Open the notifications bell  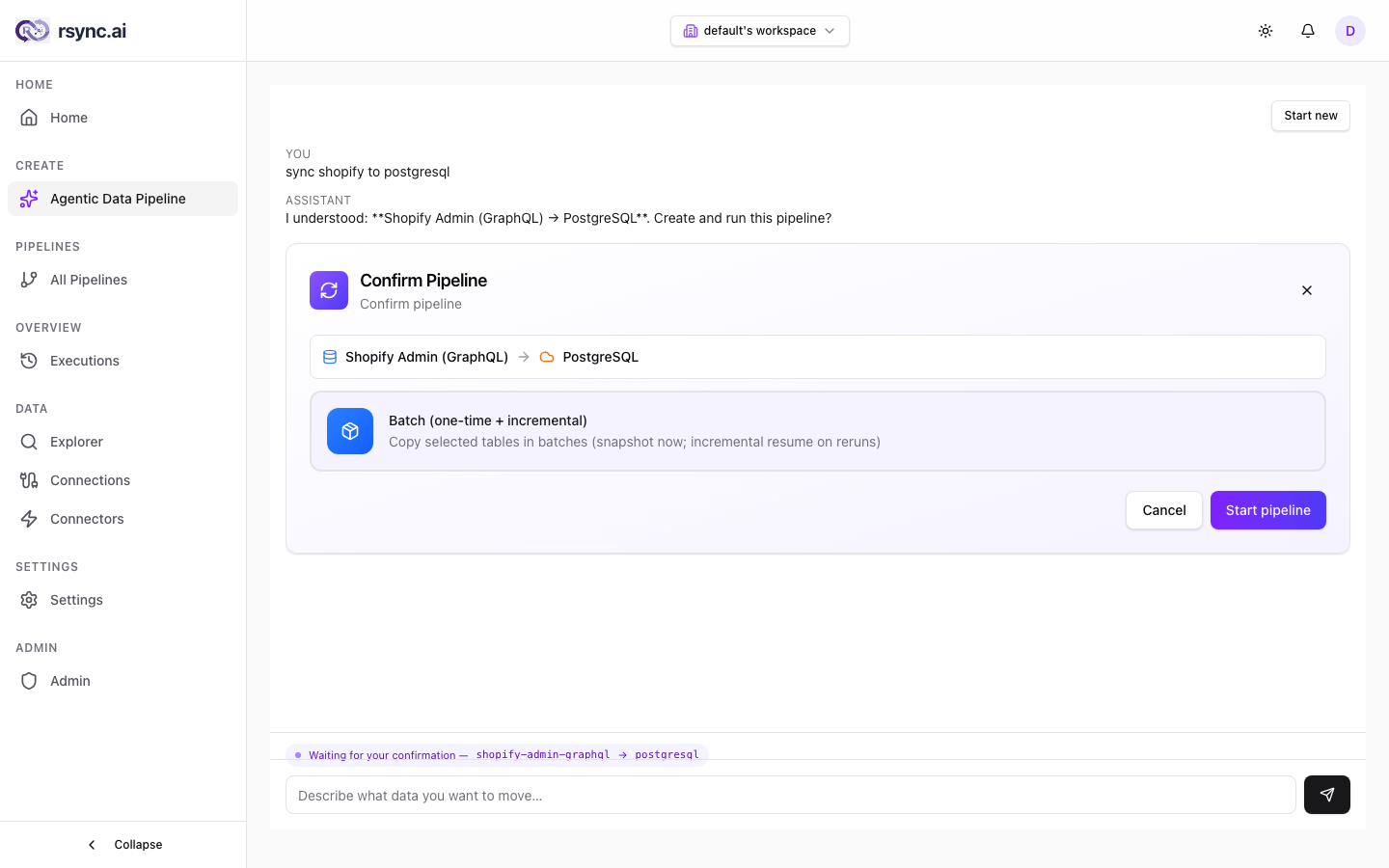click(1308, 31)
